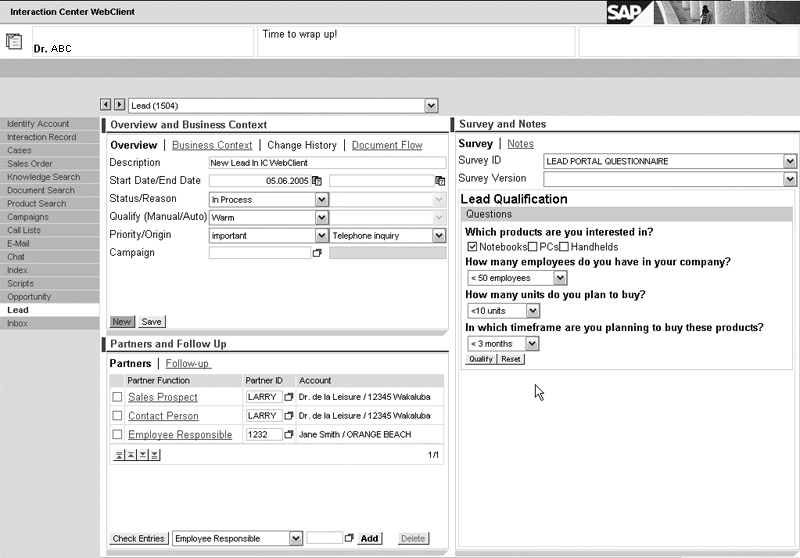Viewport: 800px width, 558px height.
Task: Open the Employee Responsible link
Action: point(180,435)
